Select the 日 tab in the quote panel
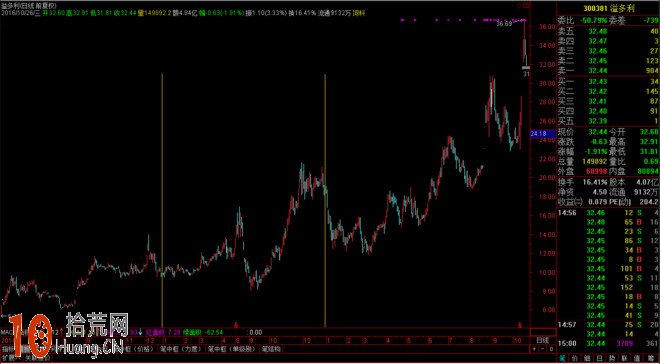 click(599, 358)
